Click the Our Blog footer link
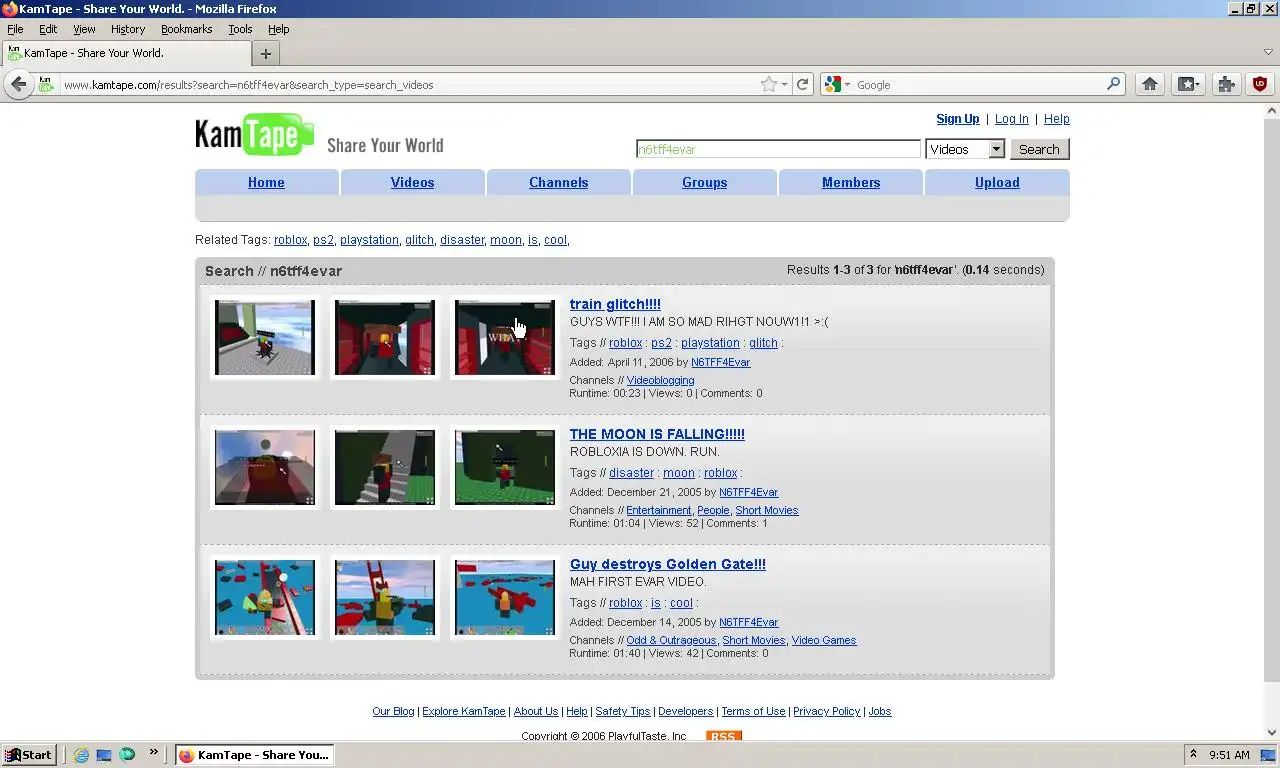1280x768 pixels. click(x=393, y=711)
